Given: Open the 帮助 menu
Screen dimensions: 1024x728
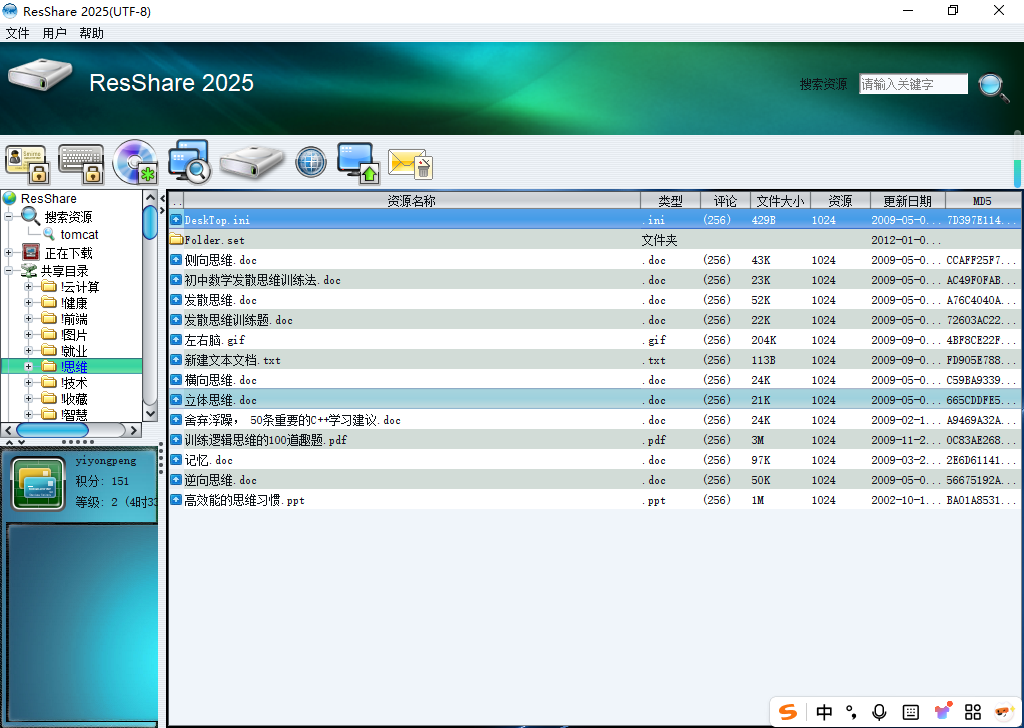Looking at the screenshot, I should (x=89, y=32).
